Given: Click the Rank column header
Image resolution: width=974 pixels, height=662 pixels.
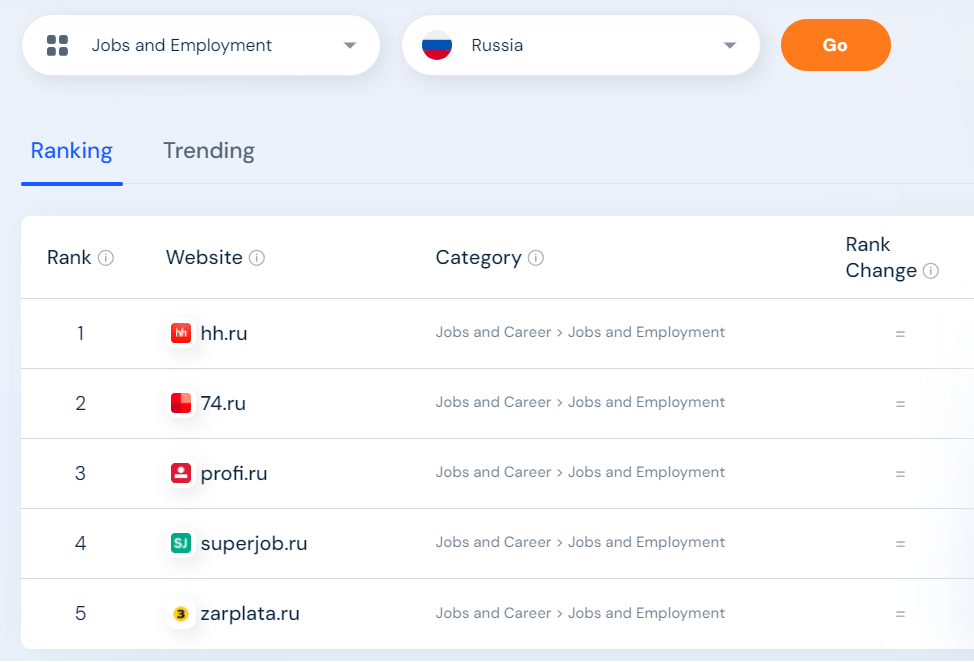Looking at the screenshot, I should click(69, 258).
